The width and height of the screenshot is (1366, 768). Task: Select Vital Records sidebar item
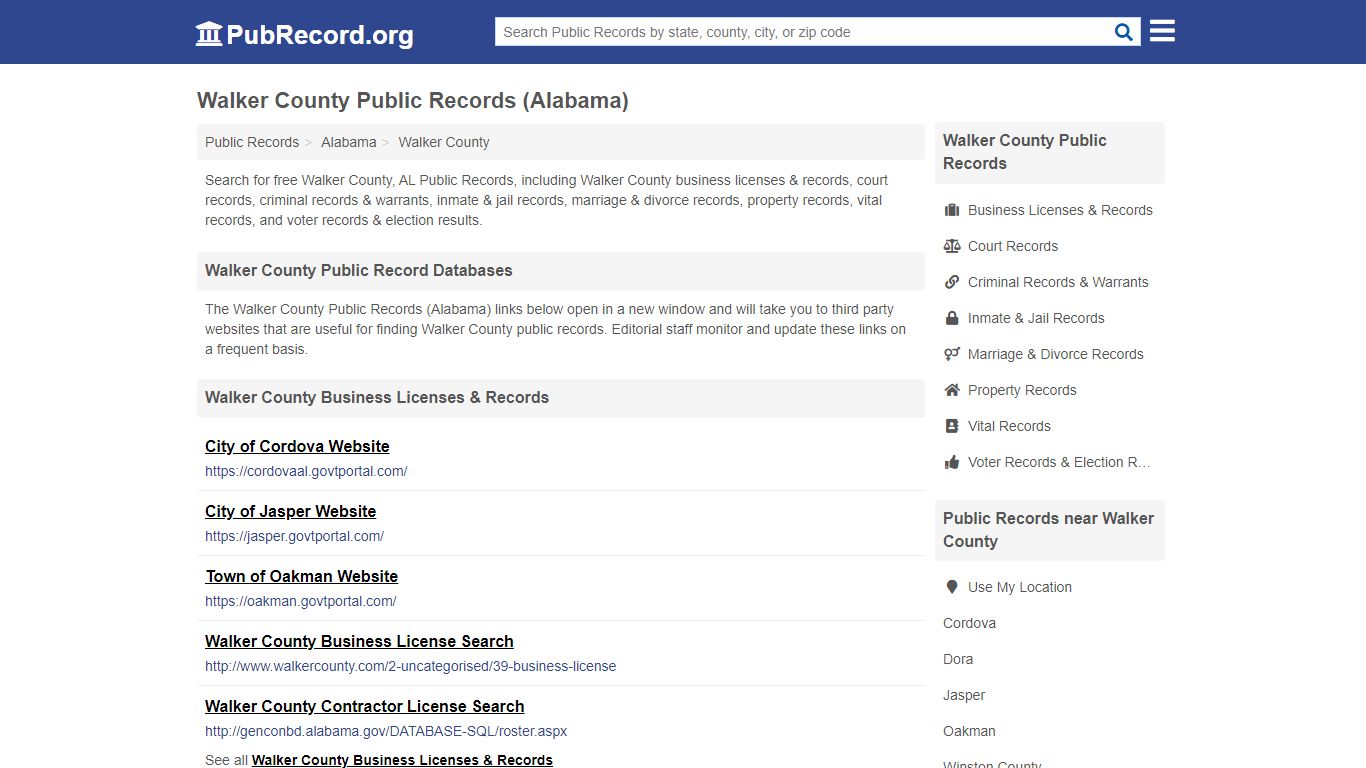coord(1009,426)
